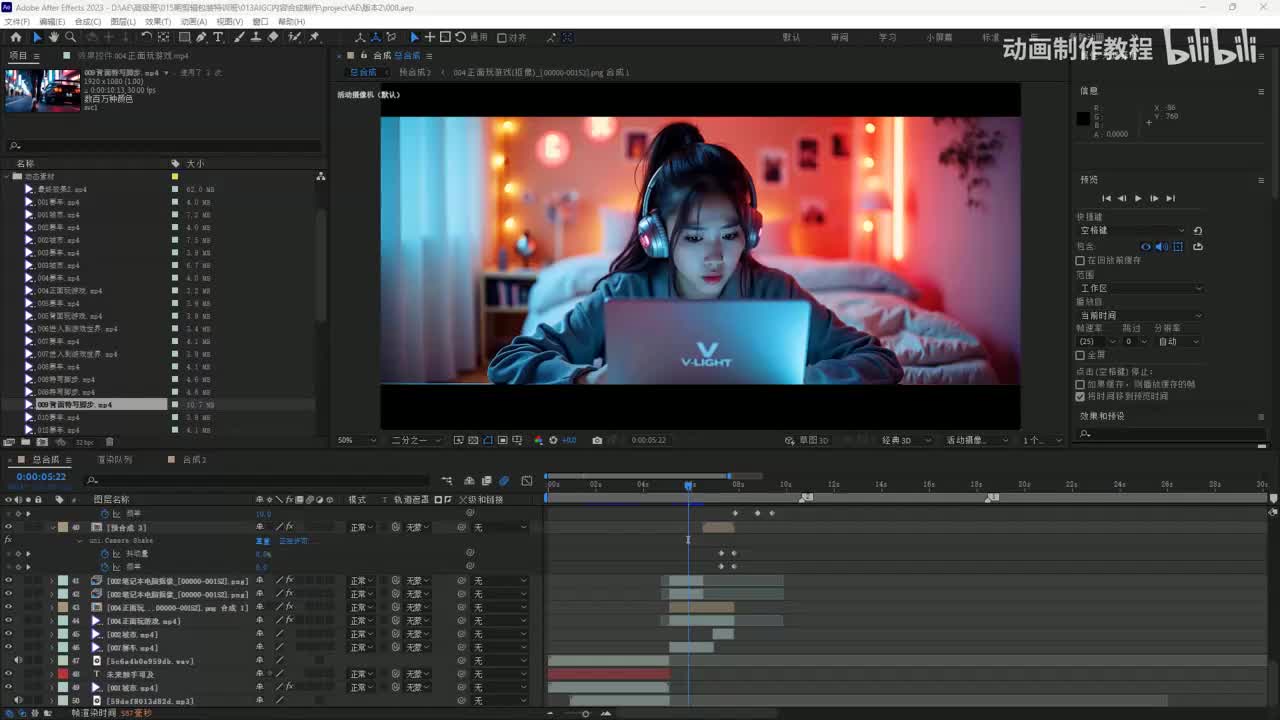The image size is (1280, 720).
Task: Switch to the 渲染队列 tab
Action: tap(114, 460)
